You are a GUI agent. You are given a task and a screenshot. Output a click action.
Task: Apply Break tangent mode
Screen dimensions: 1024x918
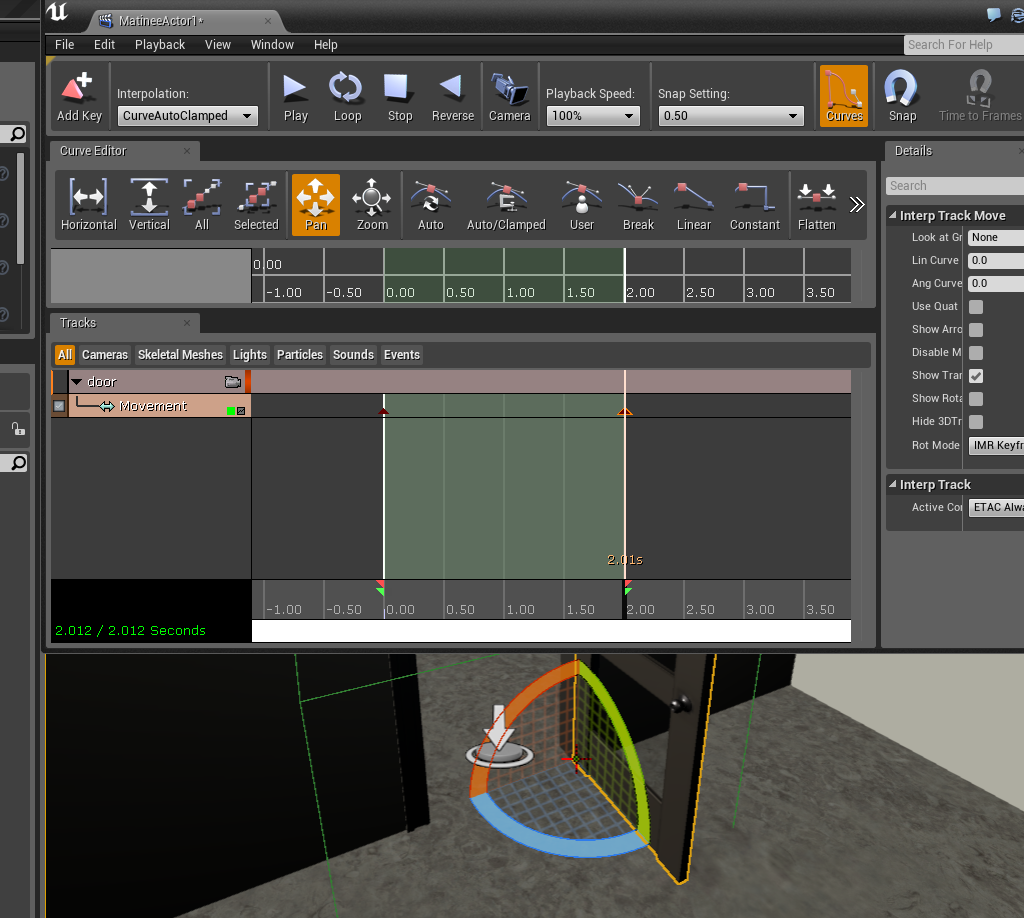(637, 203)
